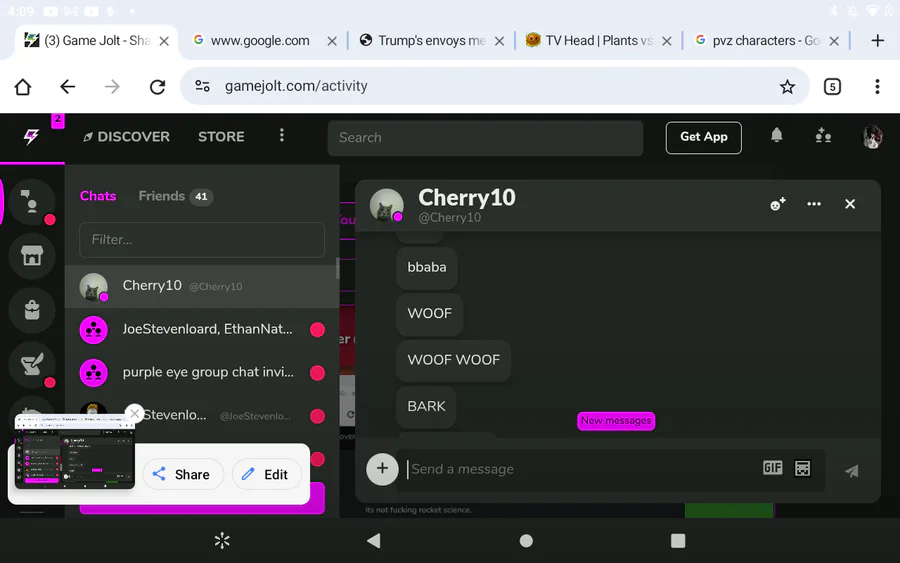The width and height of the screenshot is (900, 563).
Task: Focus the Send a message field
Action: click(x=580, y=469)
